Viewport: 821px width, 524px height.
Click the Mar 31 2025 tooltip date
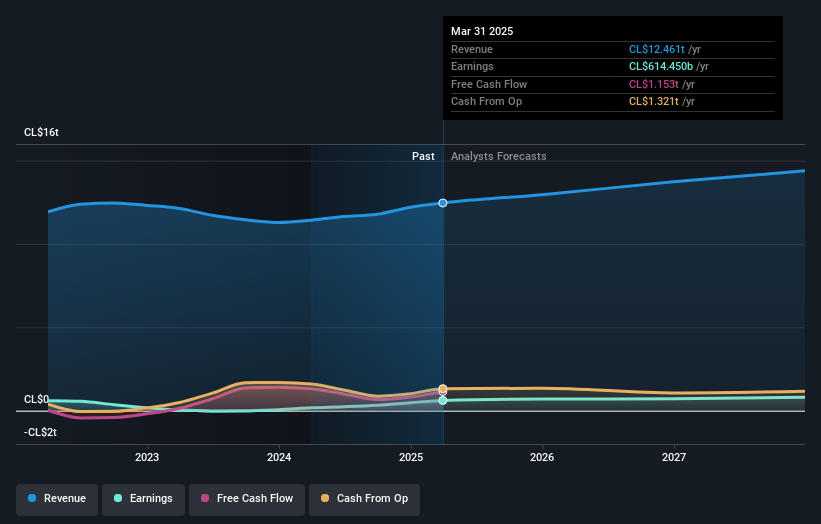[482, 31]
